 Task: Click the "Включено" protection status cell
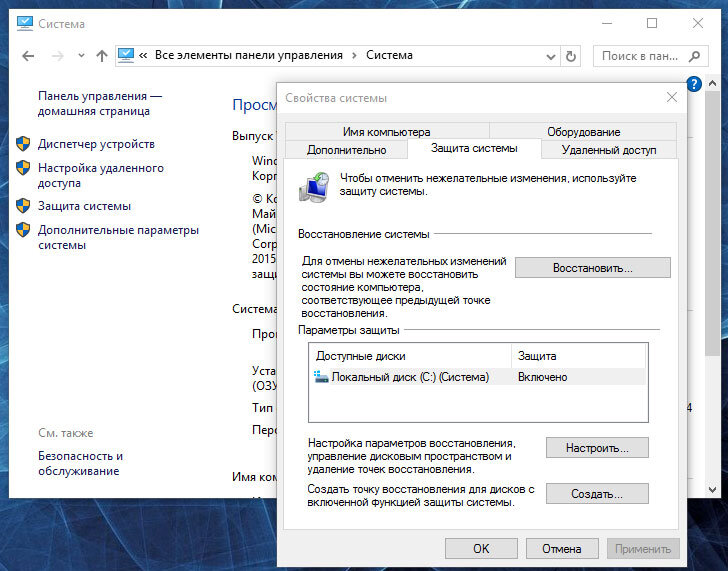pos(542,377)
